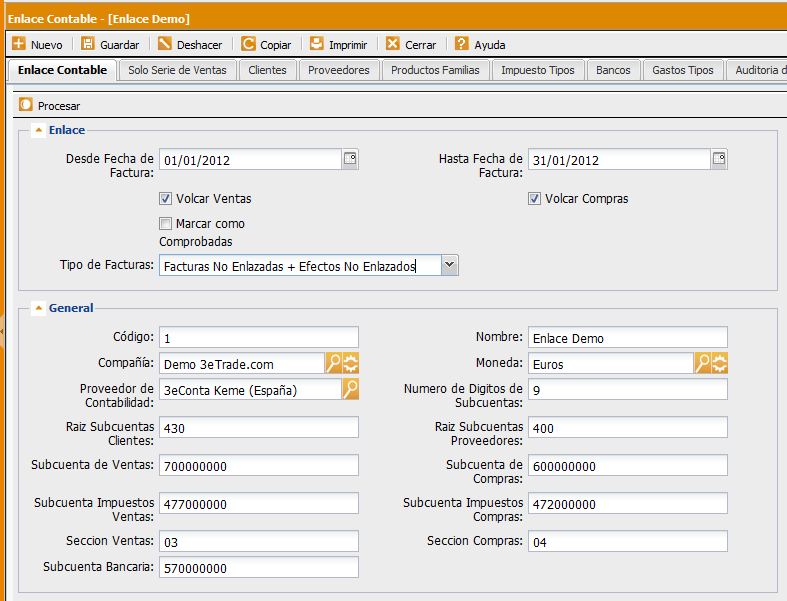
Task: Click the Compañía field
Action: (x=242, y=364)
